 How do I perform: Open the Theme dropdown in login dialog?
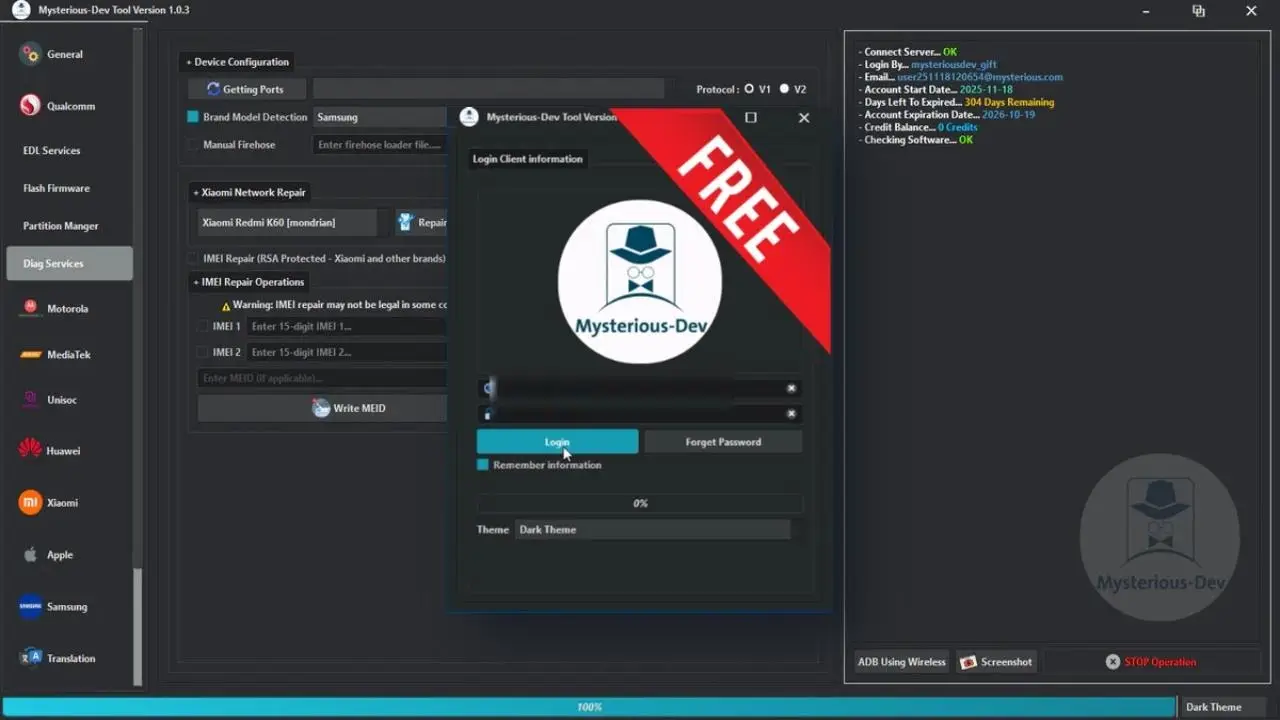[x=653, y=530]
